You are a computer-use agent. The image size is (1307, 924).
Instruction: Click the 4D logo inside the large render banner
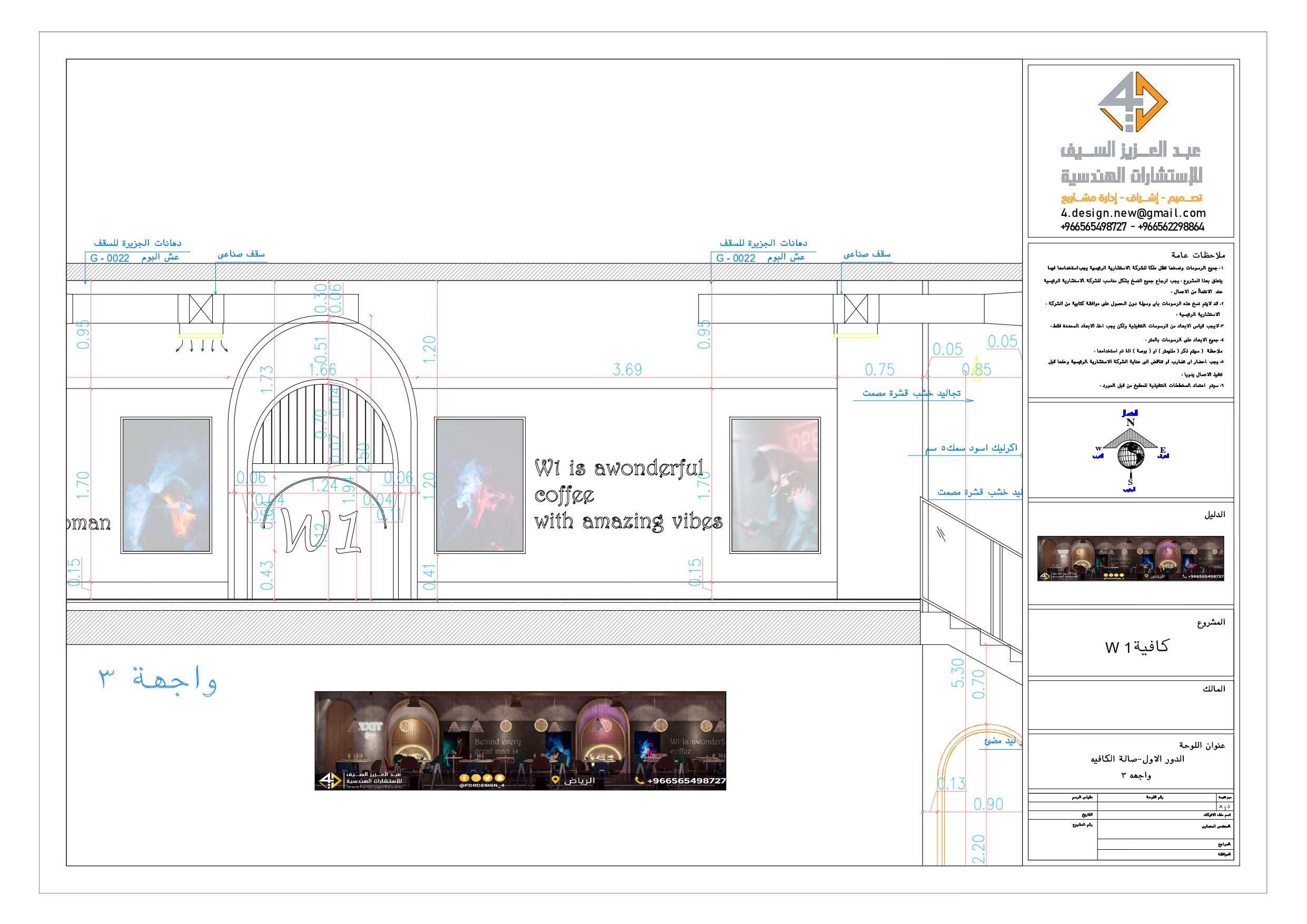pos(329,780)
